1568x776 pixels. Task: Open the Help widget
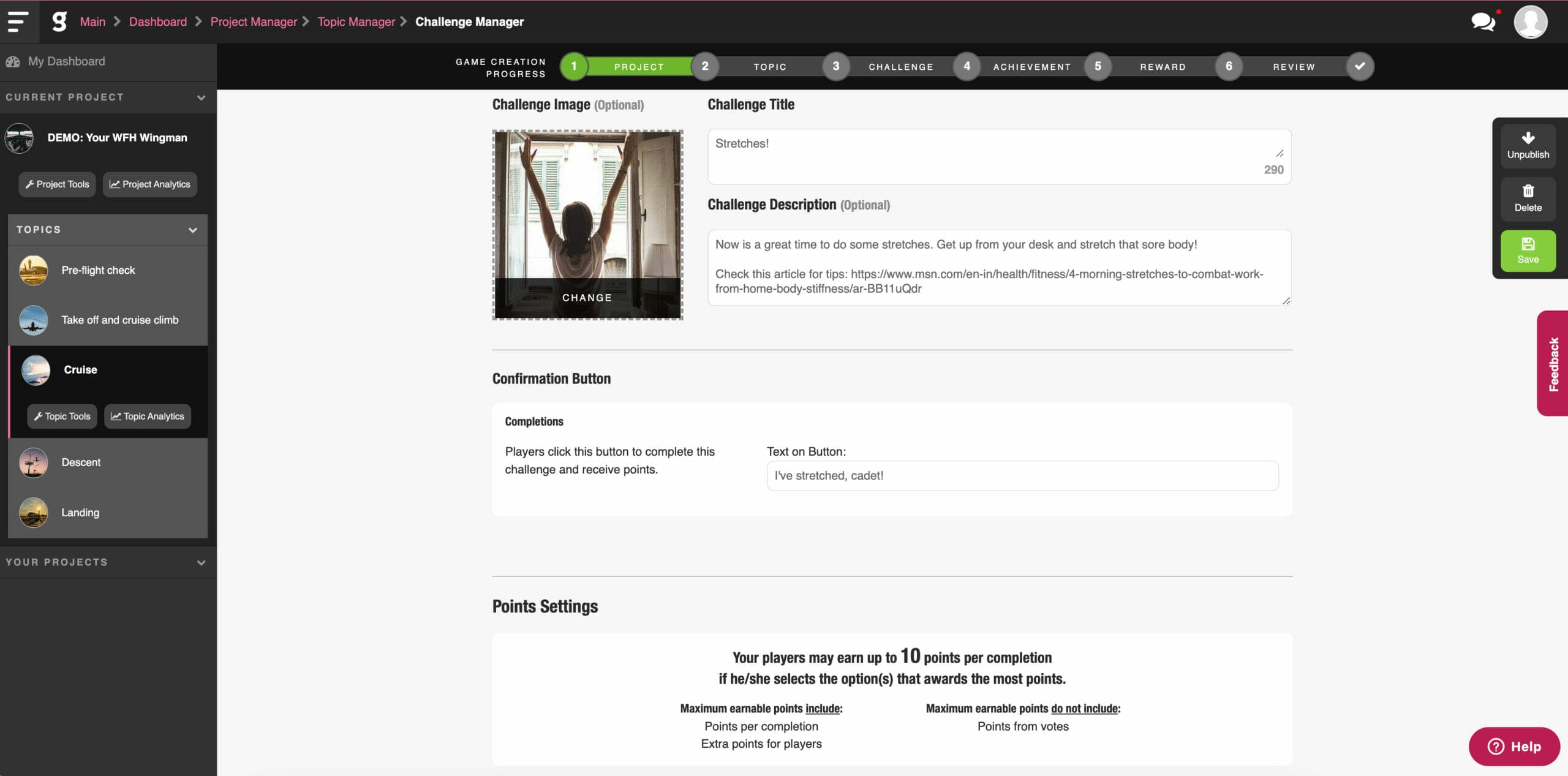[1515, 746]
